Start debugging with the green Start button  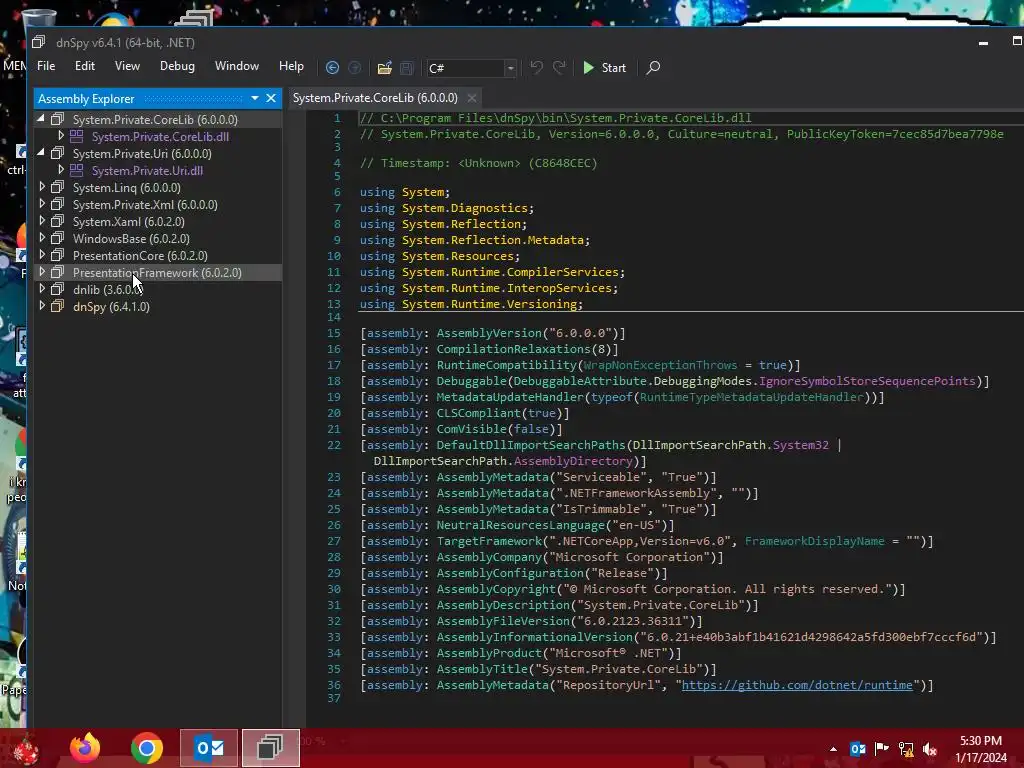tap(604, 67)
